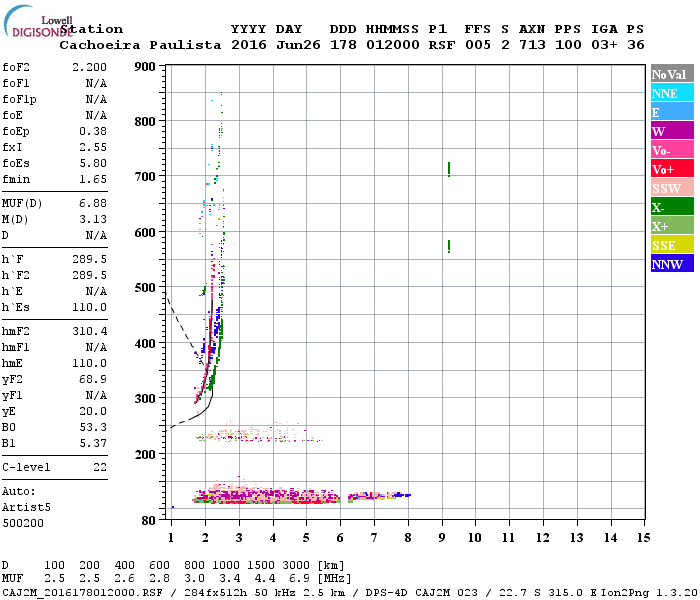Click the Ion2Png version text
700x600 pixels.
click(x=650, y=593)
